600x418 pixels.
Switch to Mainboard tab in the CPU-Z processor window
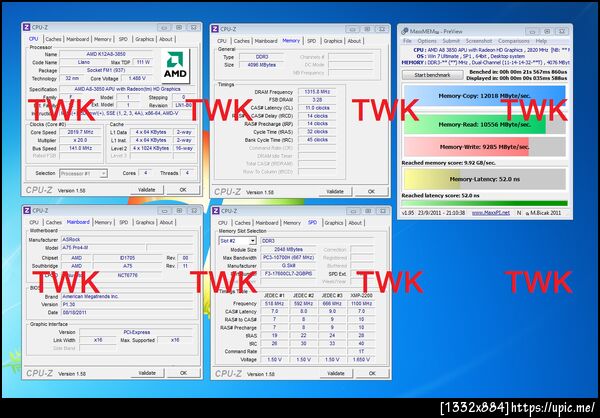pos(78,39)
